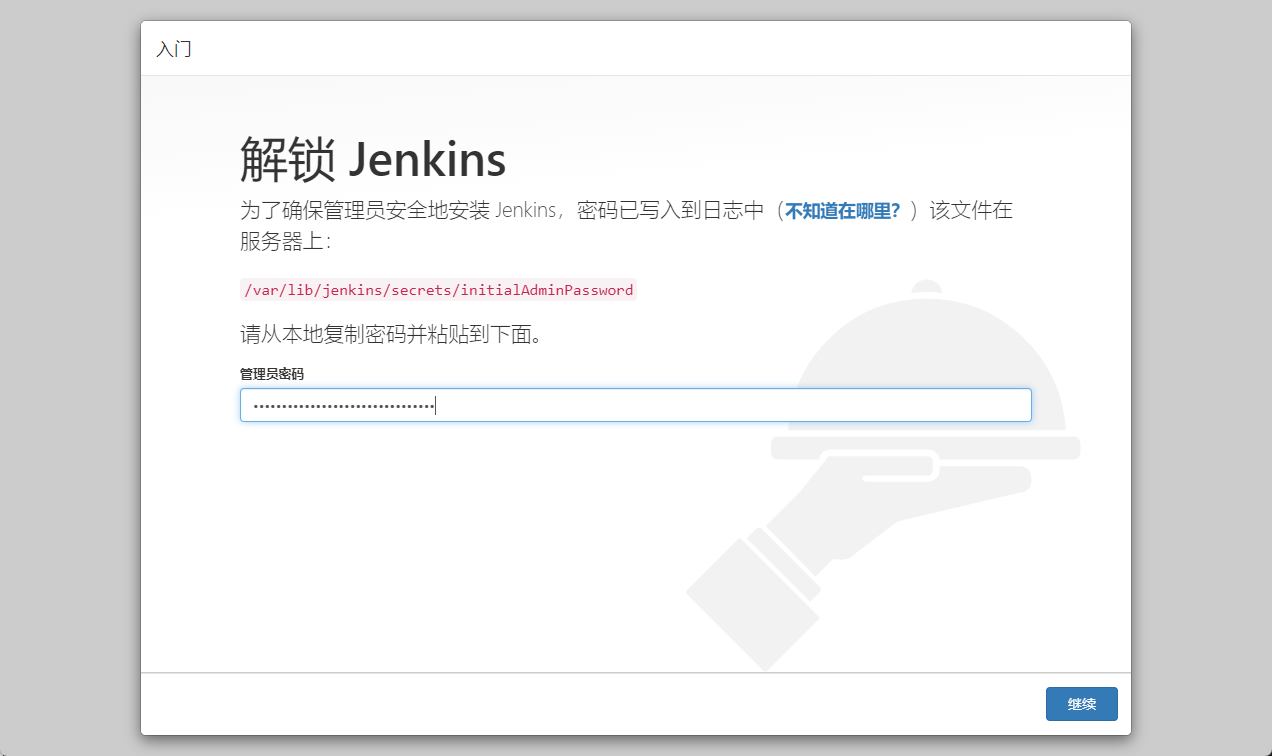Focus the 管理员密码 password input field

(x=635, y=405)
